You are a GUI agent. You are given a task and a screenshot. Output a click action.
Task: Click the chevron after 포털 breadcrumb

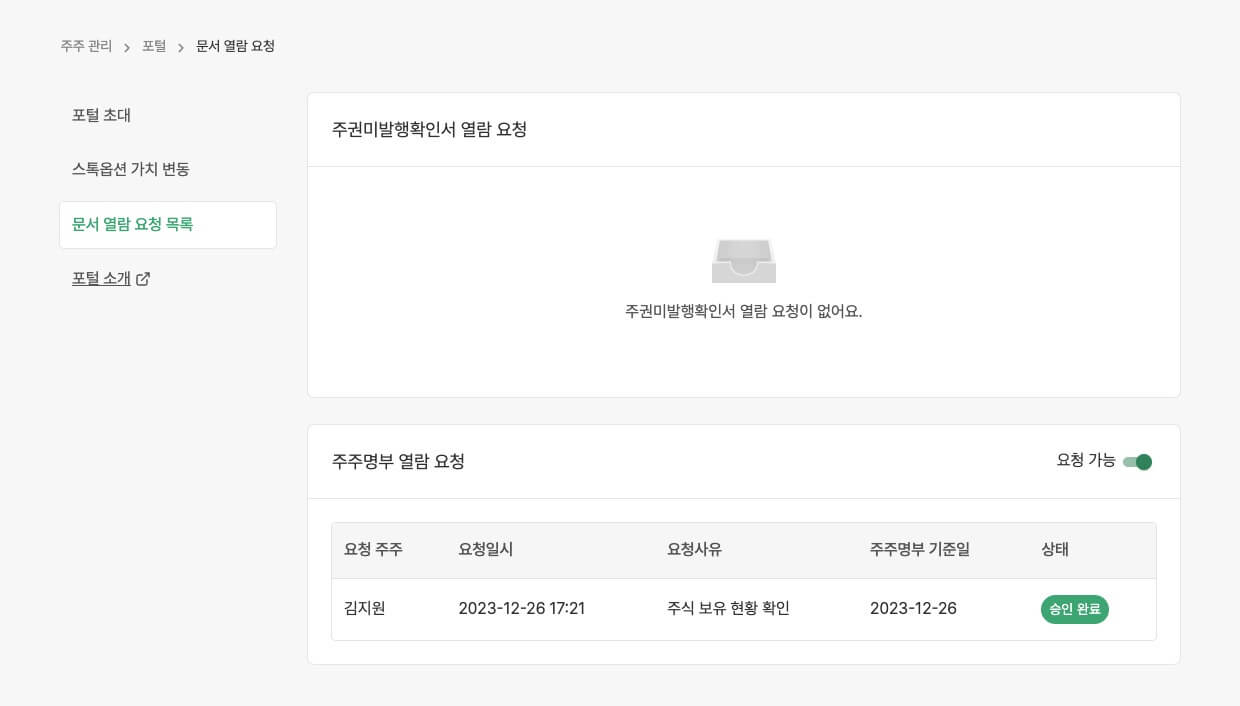click(179, 46)
